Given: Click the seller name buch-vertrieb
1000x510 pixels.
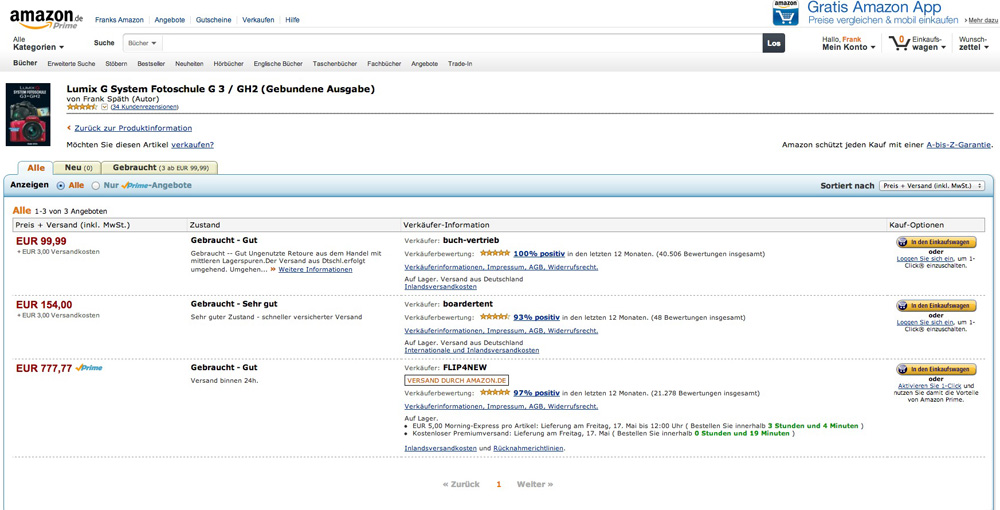Looking at the screenshot, I should coord(471,240).
